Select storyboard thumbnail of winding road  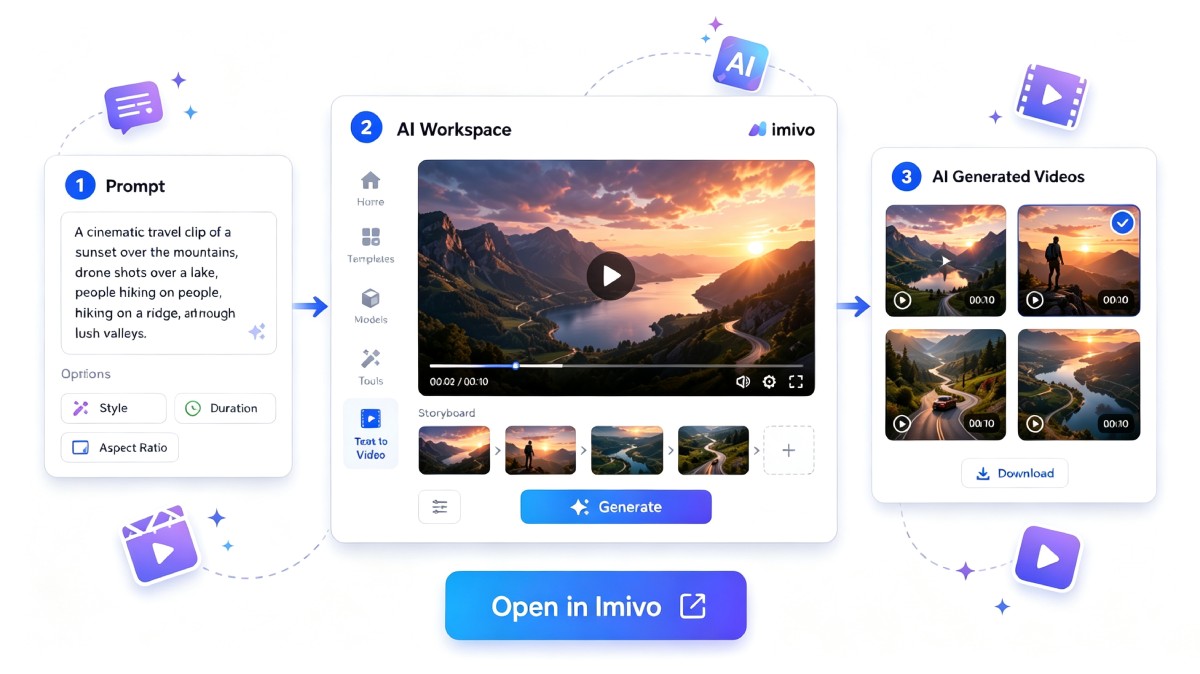click(x=713, y=450)
